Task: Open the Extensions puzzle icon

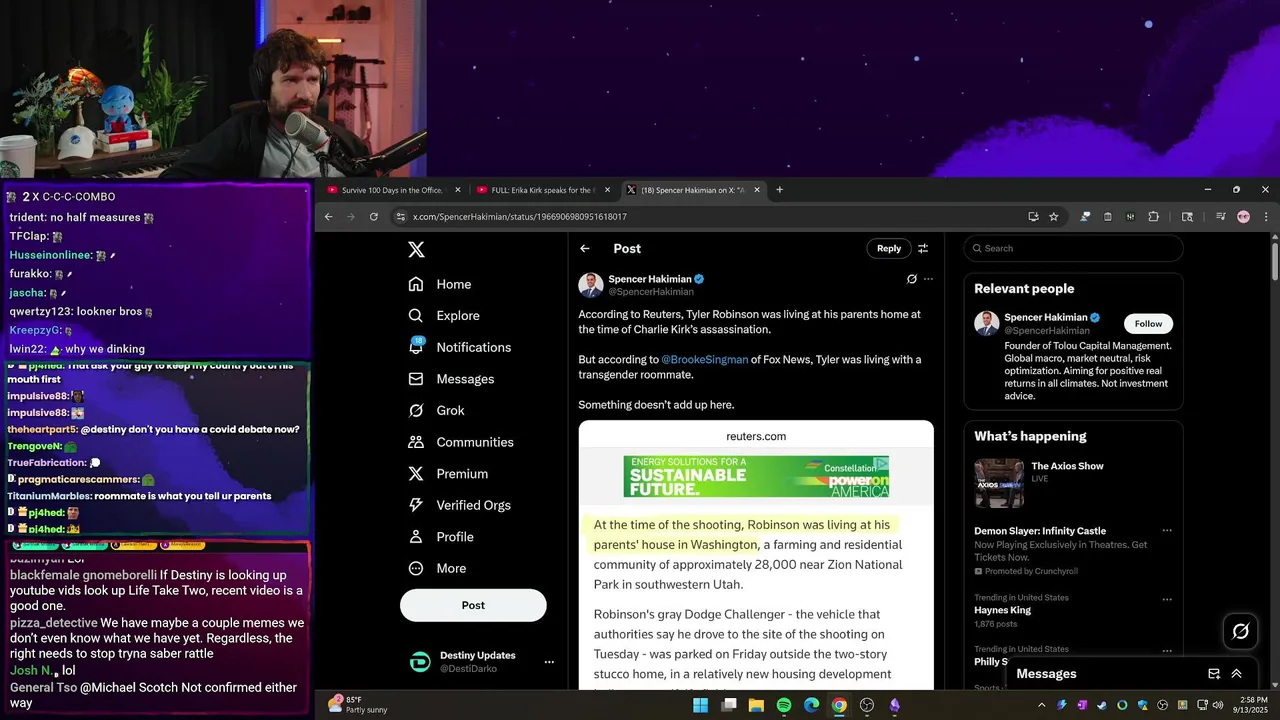Action: [1153, 217]
